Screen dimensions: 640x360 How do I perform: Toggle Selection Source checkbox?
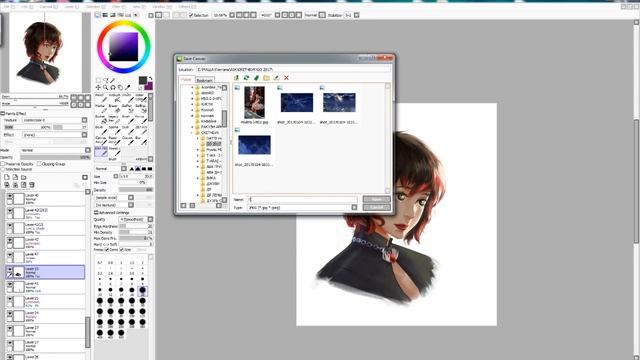[3, 169]
